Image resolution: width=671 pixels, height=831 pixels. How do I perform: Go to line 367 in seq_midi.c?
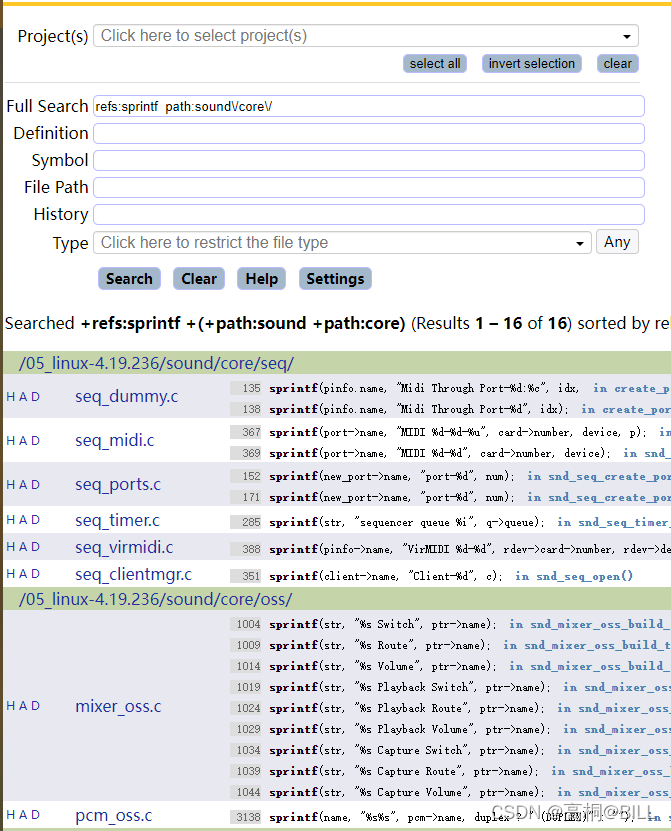(246, 432)
